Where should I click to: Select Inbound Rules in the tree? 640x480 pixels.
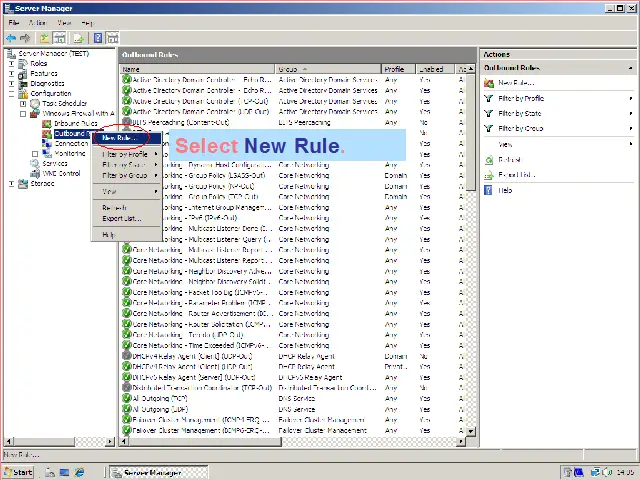pos(76,123)
